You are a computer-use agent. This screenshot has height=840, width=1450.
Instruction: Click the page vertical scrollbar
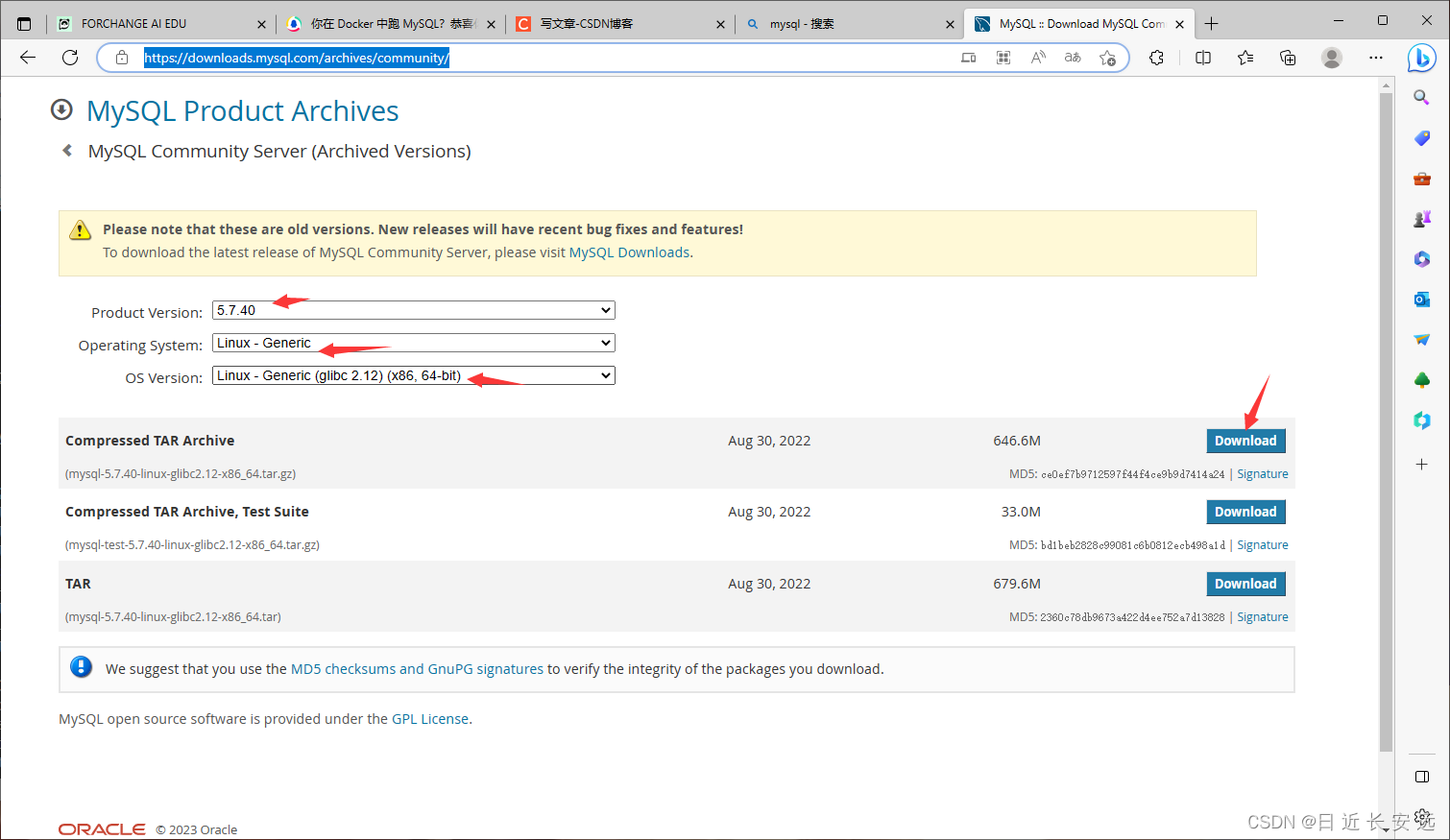1386,422
